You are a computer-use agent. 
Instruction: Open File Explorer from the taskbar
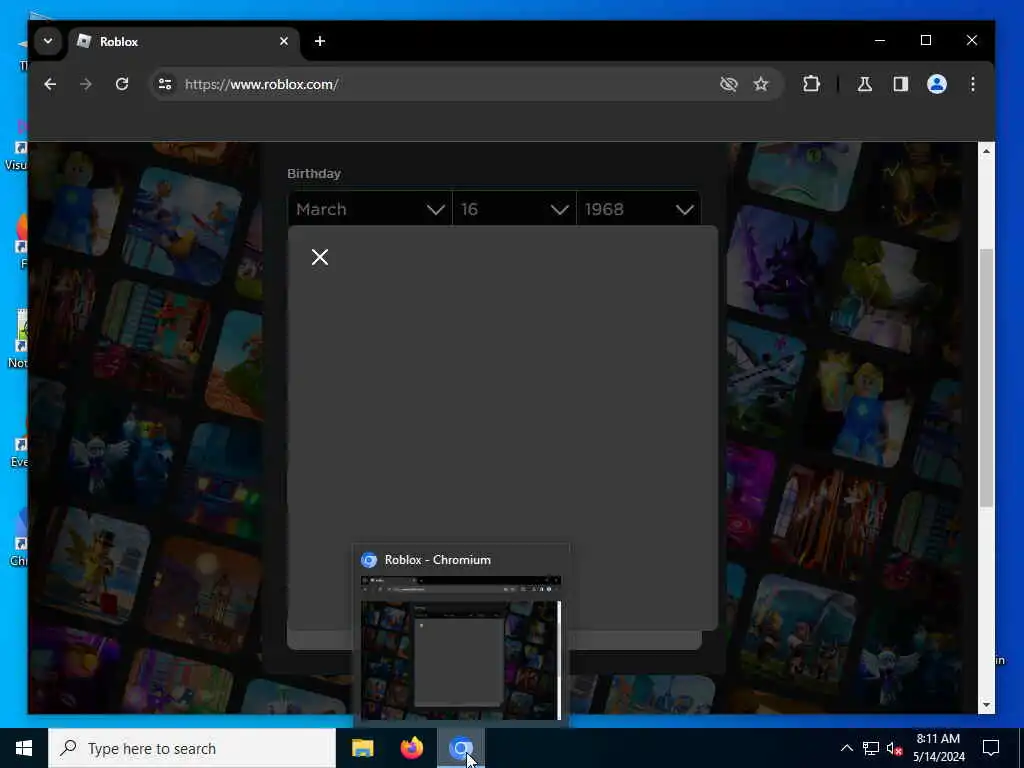[x=362, y=748]
